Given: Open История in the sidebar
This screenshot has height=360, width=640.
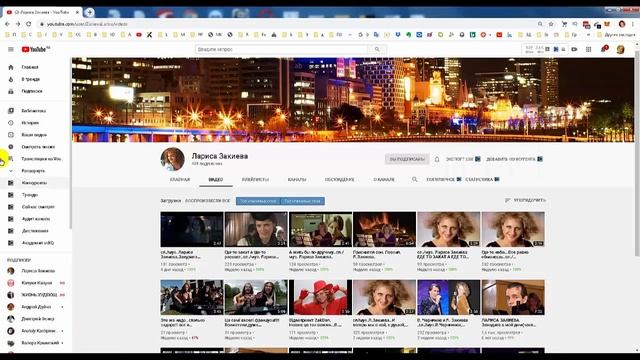Looking at the screenshot, I should (30, 122).
